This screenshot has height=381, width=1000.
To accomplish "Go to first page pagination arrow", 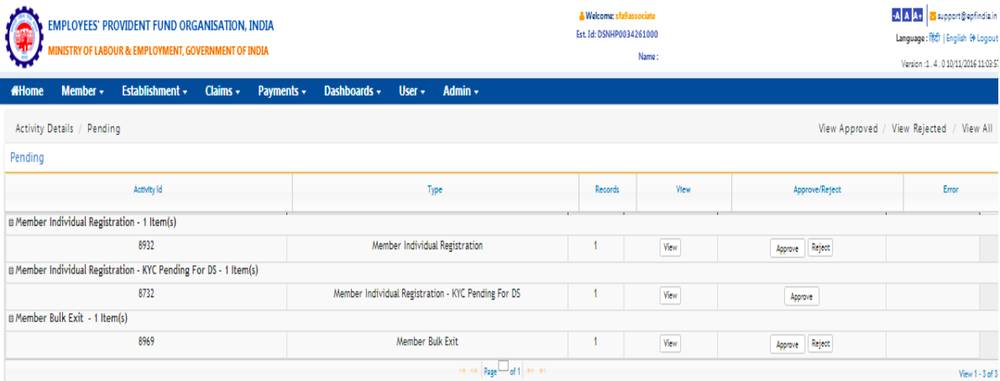I will (x=462, y=371).
